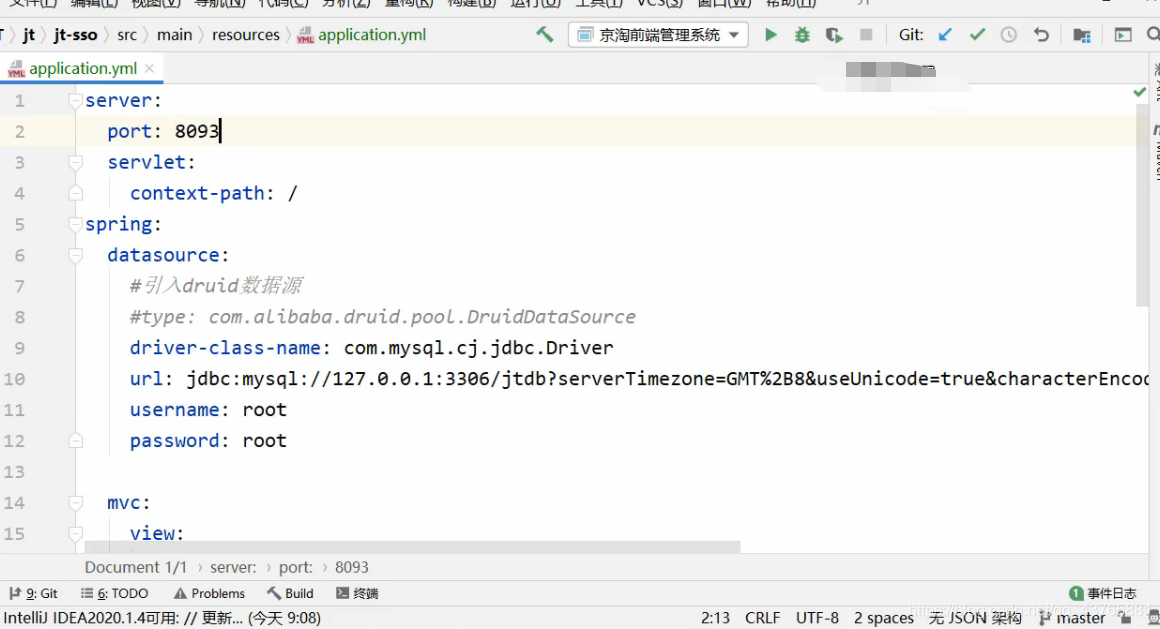Collapse the view: block fold marker
Screen dimensions: 1160x629
point(75,534)
